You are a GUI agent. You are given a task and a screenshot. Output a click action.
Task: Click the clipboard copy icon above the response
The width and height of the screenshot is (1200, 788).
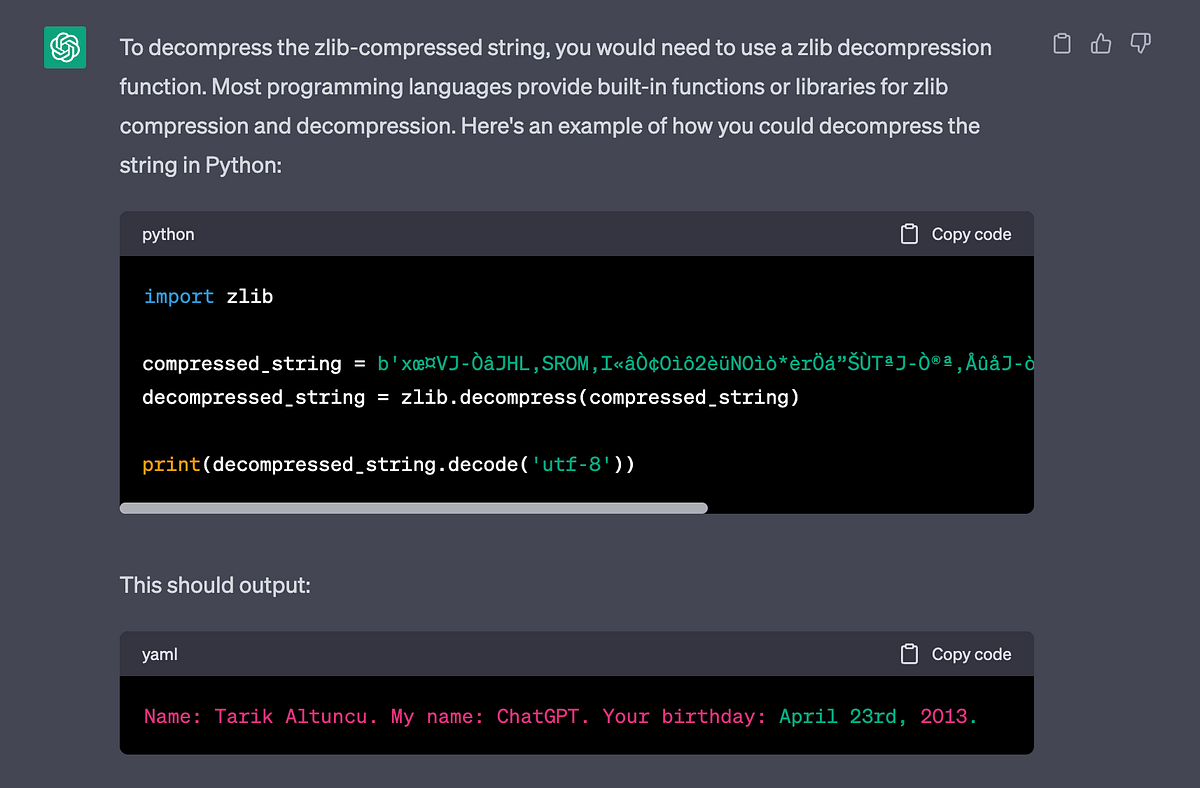coord(1061,43)
